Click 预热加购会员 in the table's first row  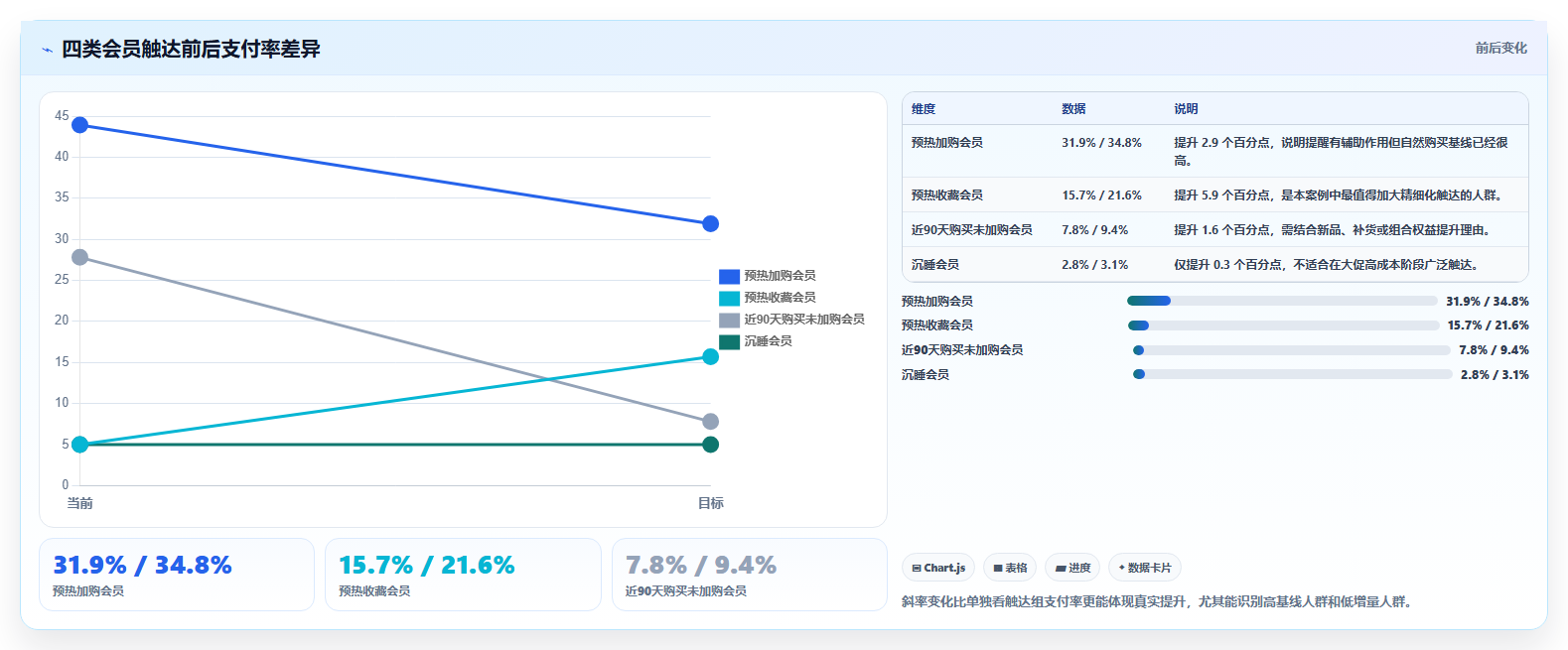coord(947,143)
